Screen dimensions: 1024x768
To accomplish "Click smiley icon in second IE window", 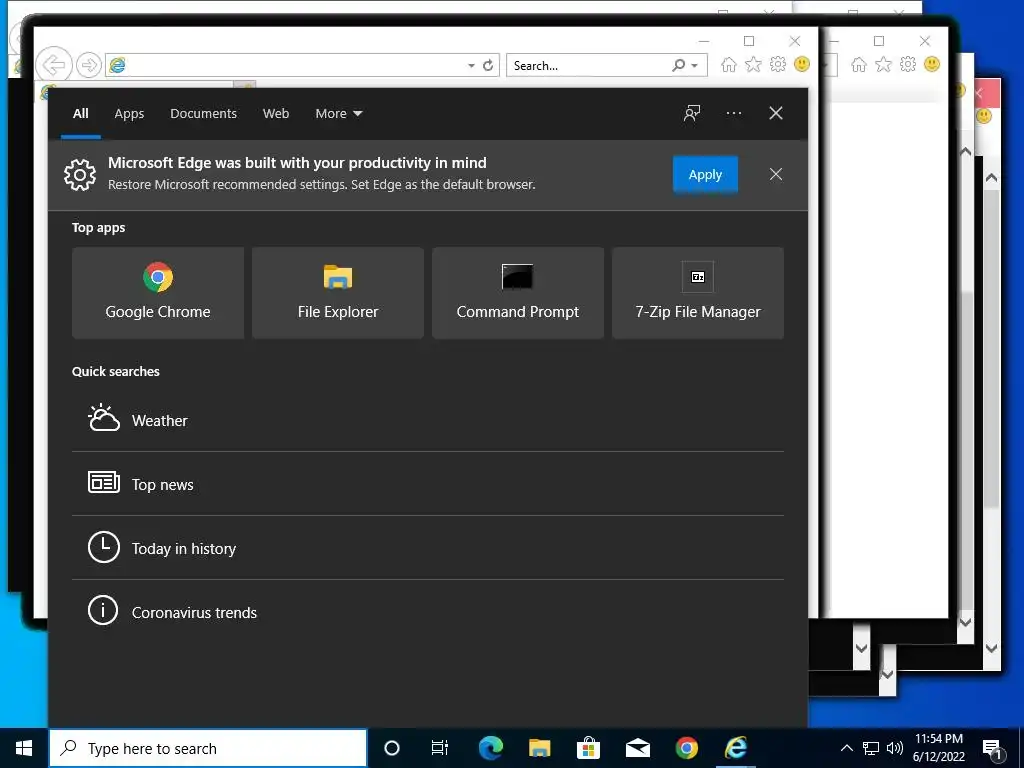I will 932,64.
